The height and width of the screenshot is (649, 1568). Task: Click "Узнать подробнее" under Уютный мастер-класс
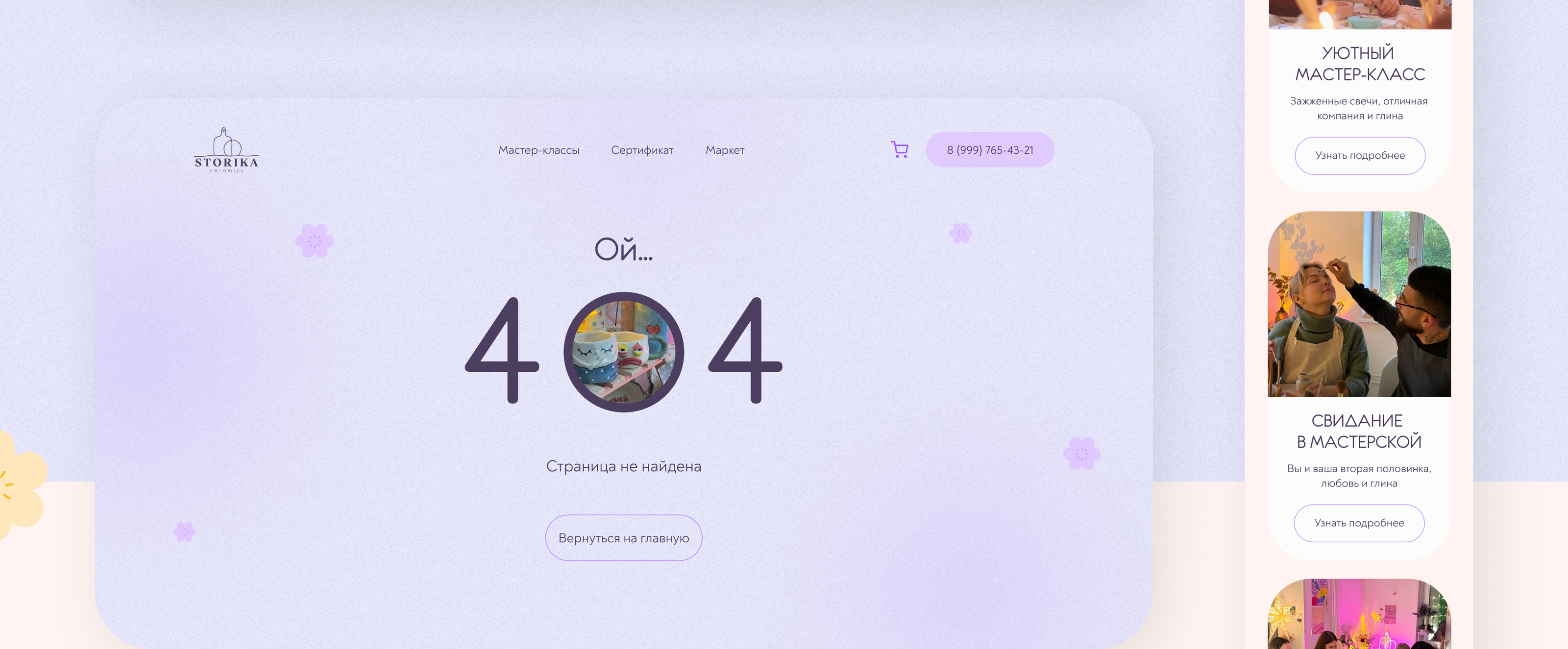click(x=1360, y=156)
